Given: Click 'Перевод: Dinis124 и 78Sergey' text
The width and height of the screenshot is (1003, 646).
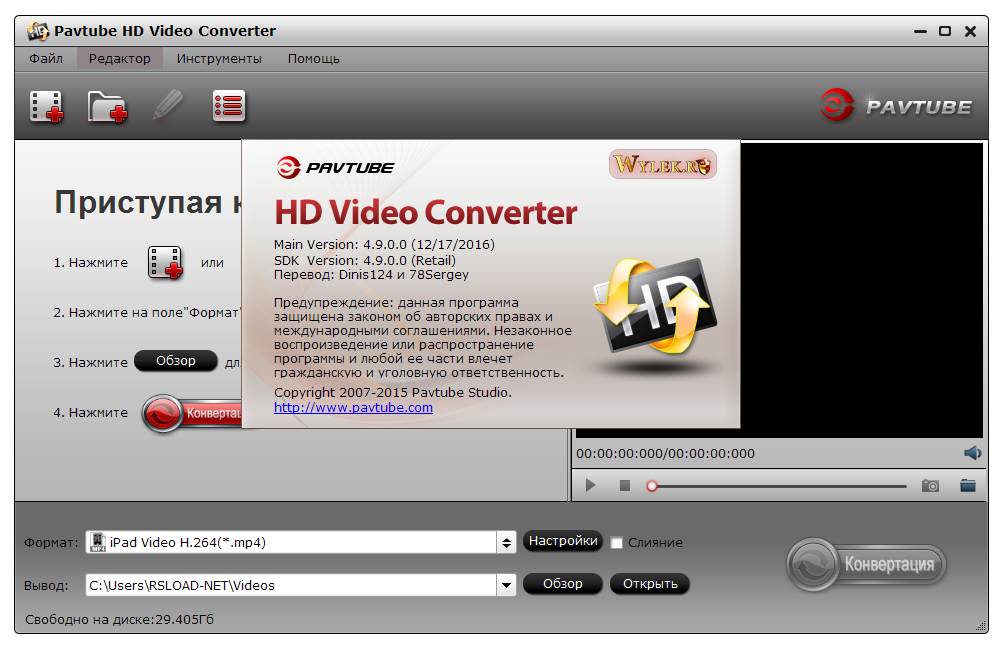Looking at the screenshot, I should (371, 274).
